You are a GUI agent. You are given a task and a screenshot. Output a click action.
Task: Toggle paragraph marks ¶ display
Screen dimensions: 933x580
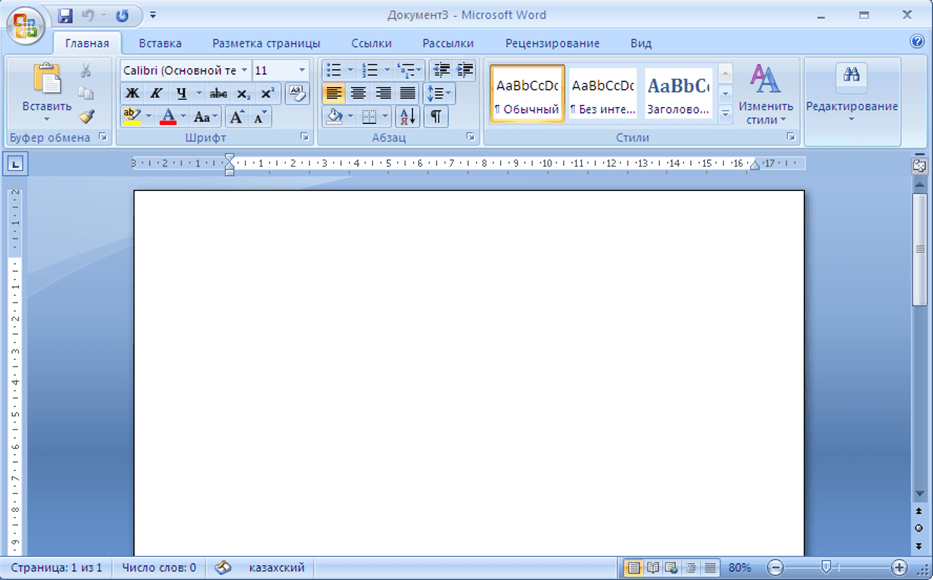tap(436, 117)
